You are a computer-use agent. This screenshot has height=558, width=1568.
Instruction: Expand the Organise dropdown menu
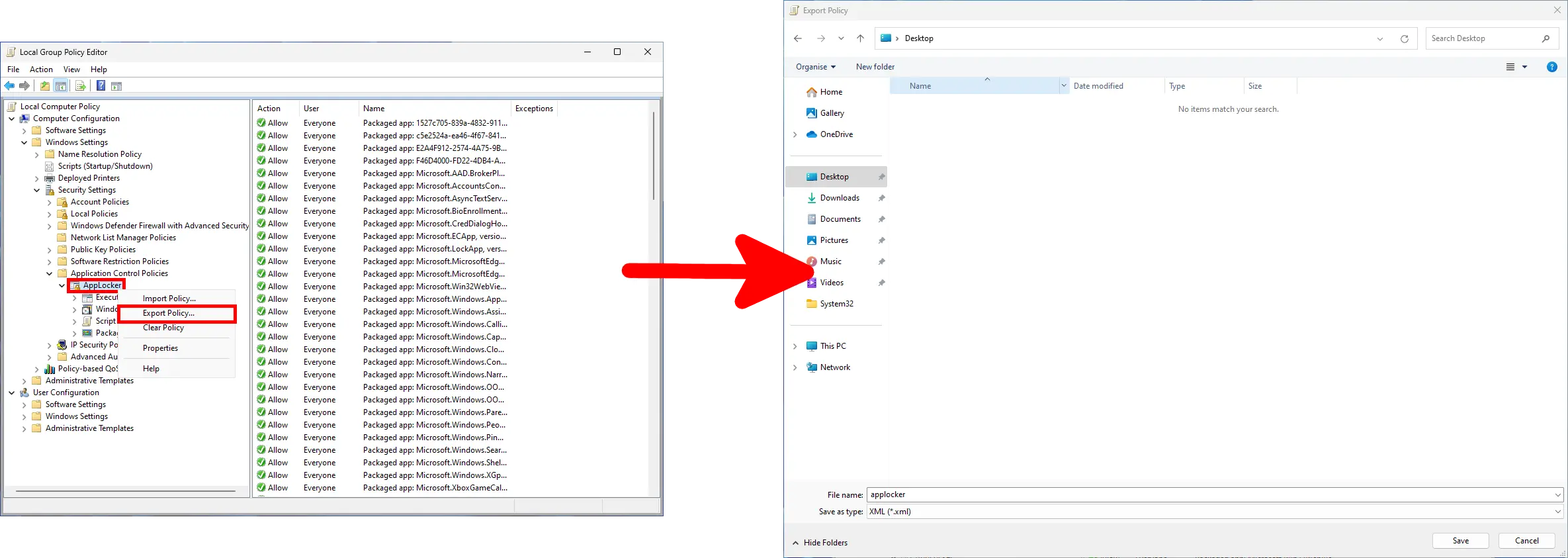pyautogui.click(x=815, y=67)
